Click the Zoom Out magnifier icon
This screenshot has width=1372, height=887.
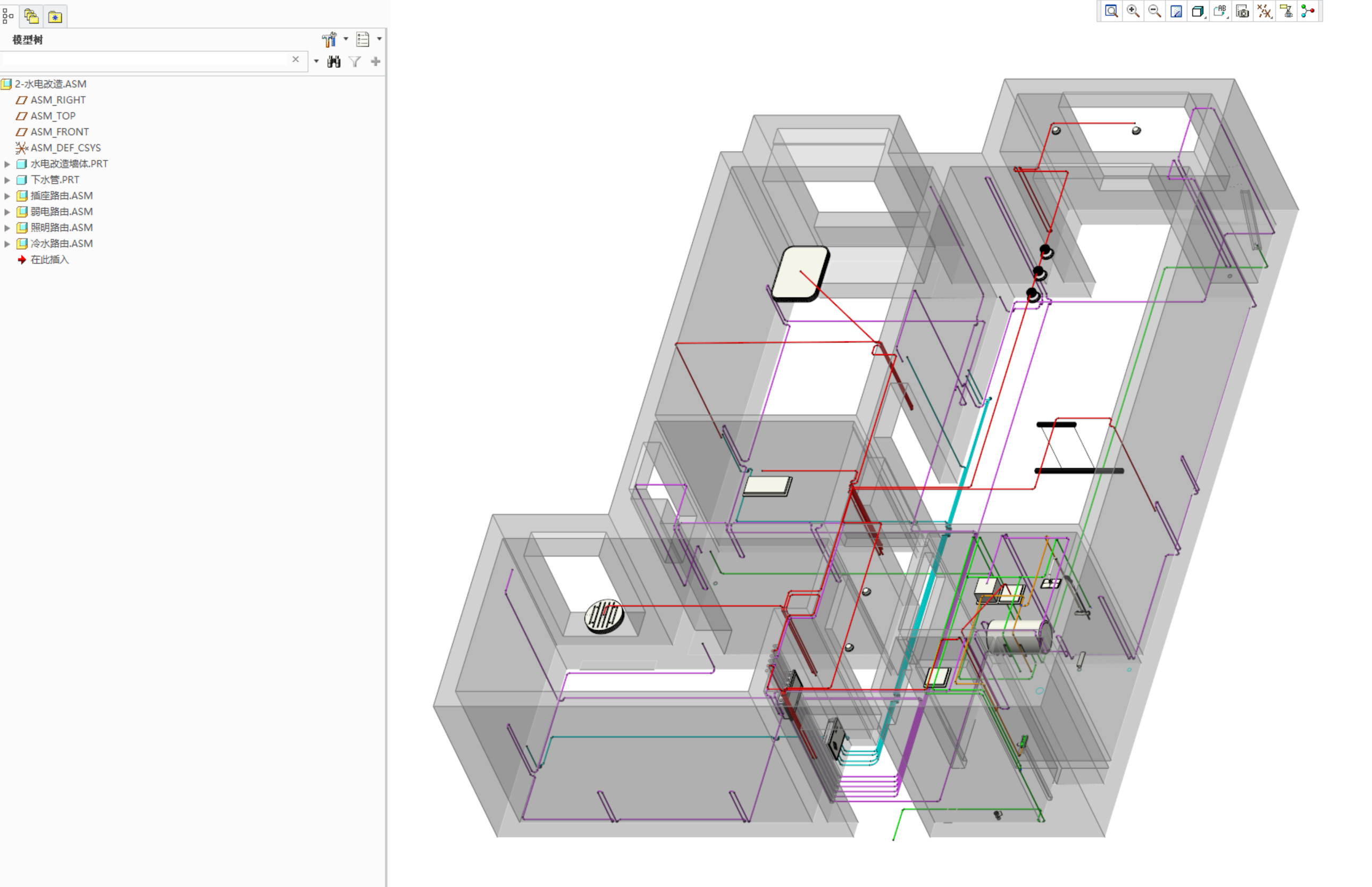pos(1155,11)
